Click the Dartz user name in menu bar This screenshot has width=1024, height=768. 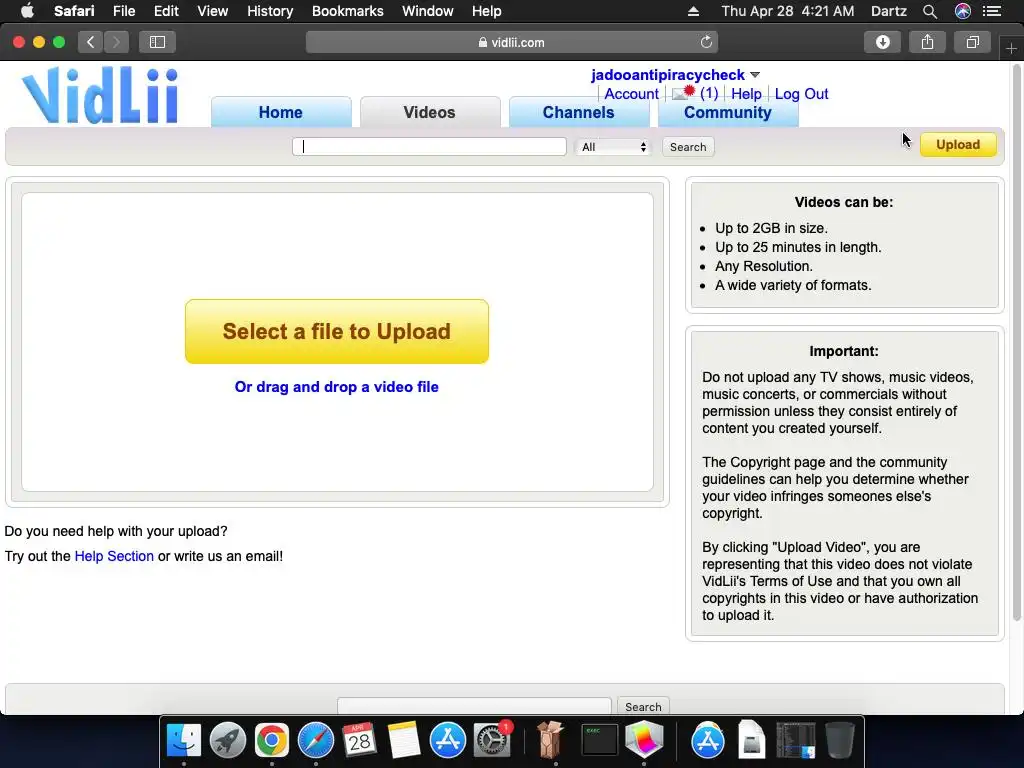pos(888,11)
